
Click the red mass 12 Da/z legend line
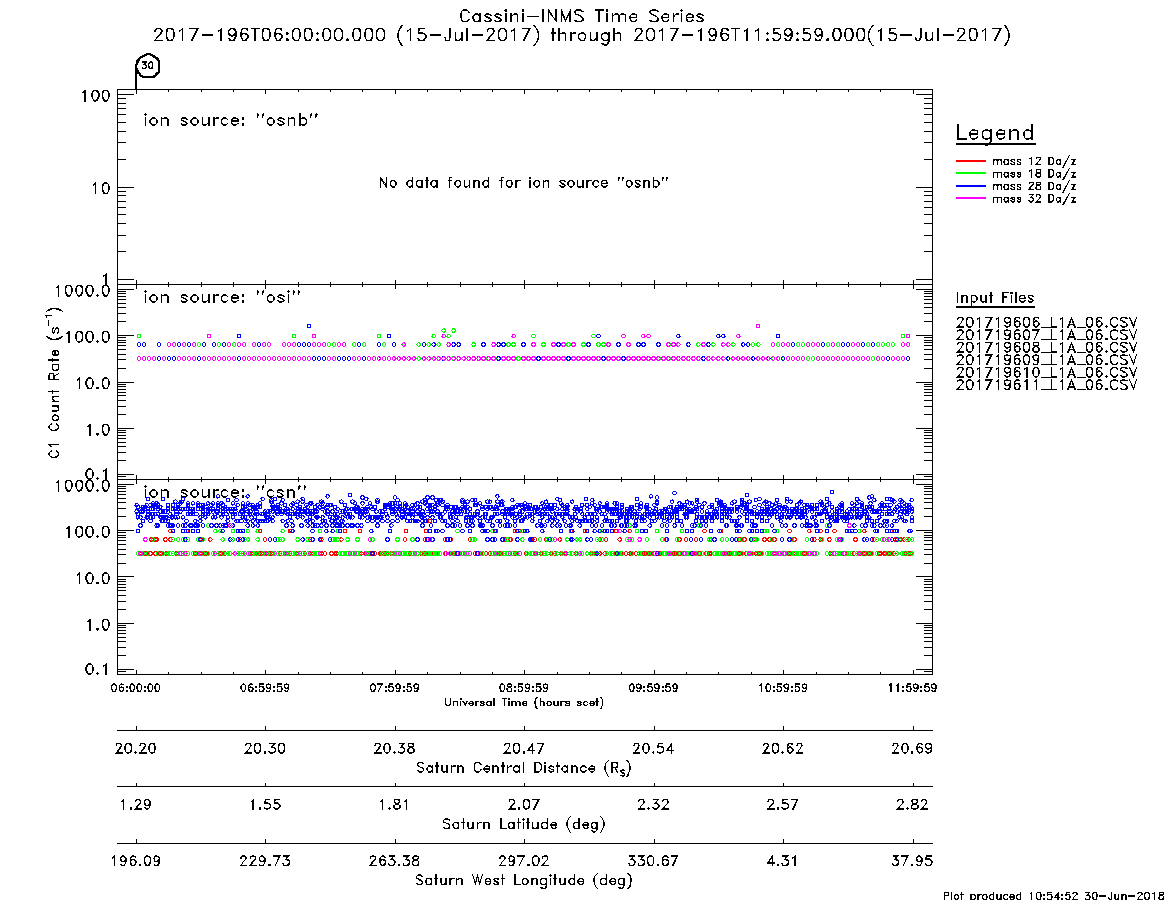(970, 161)
